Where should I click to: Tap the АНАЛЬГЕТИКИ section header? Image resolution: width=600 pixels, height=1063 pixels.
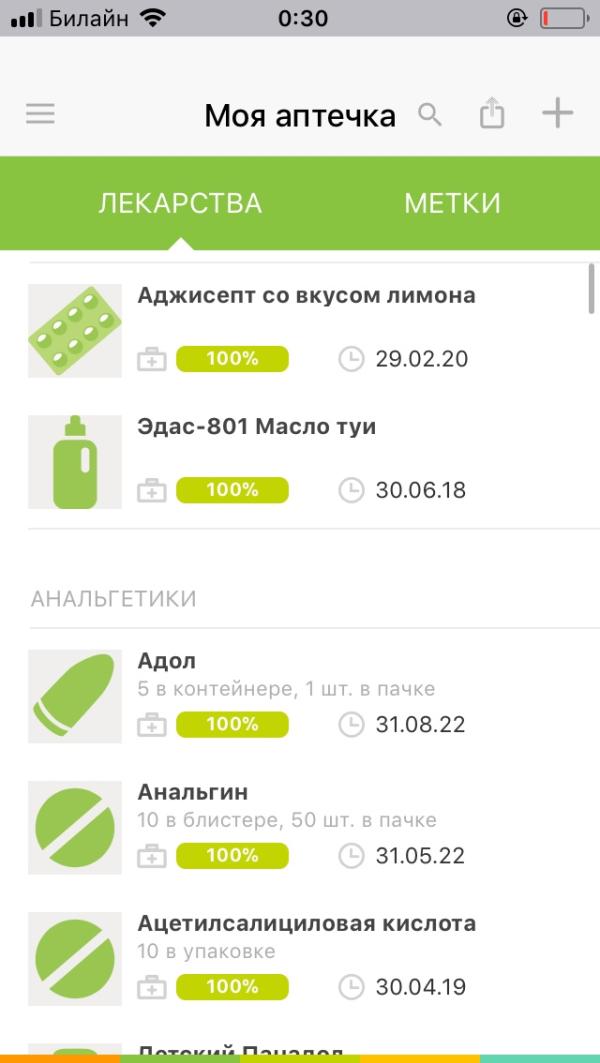tap(114, 599)
